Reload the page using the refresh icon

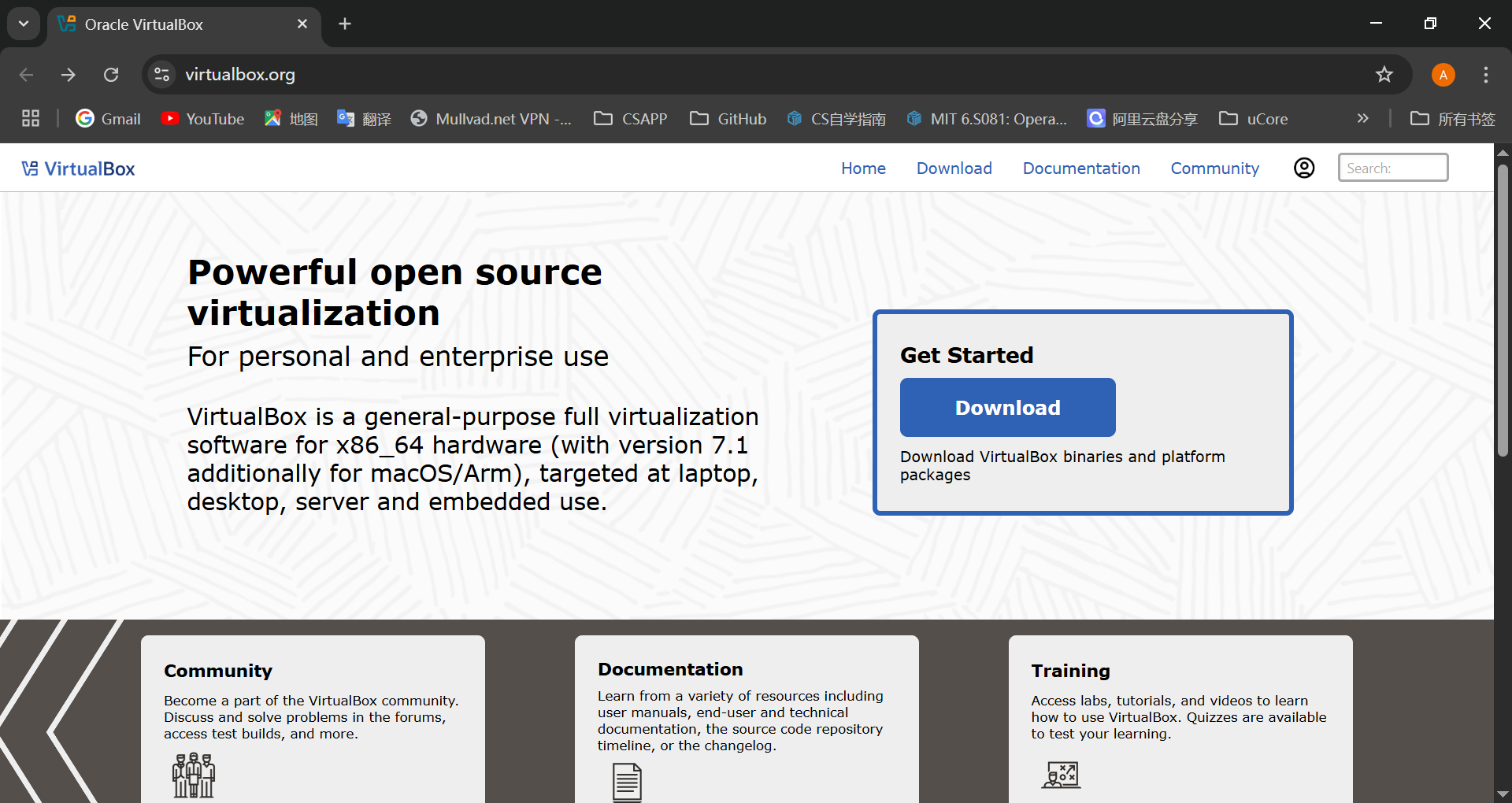(x=111, y=75)
